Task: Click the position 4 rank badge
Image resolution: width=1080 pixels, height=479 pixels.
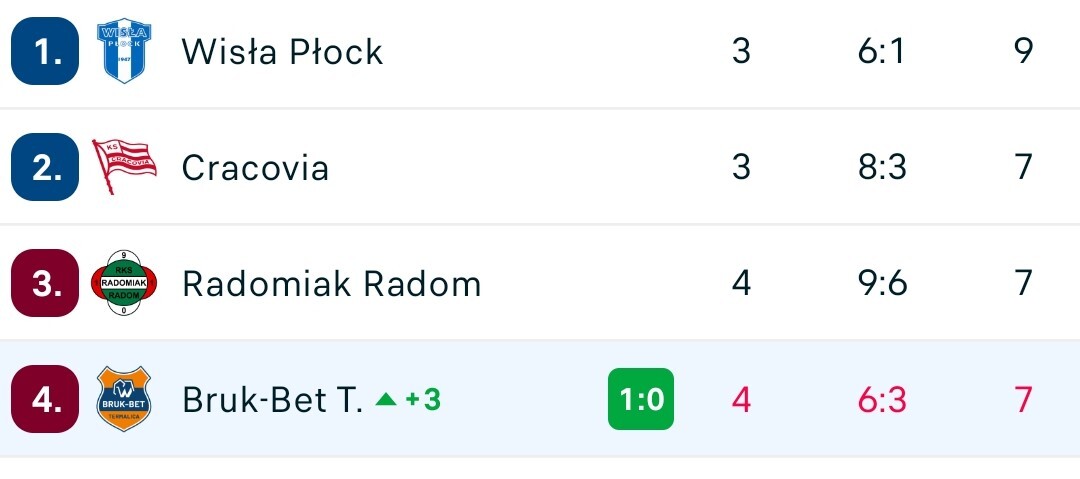Action: pos(44,400)
